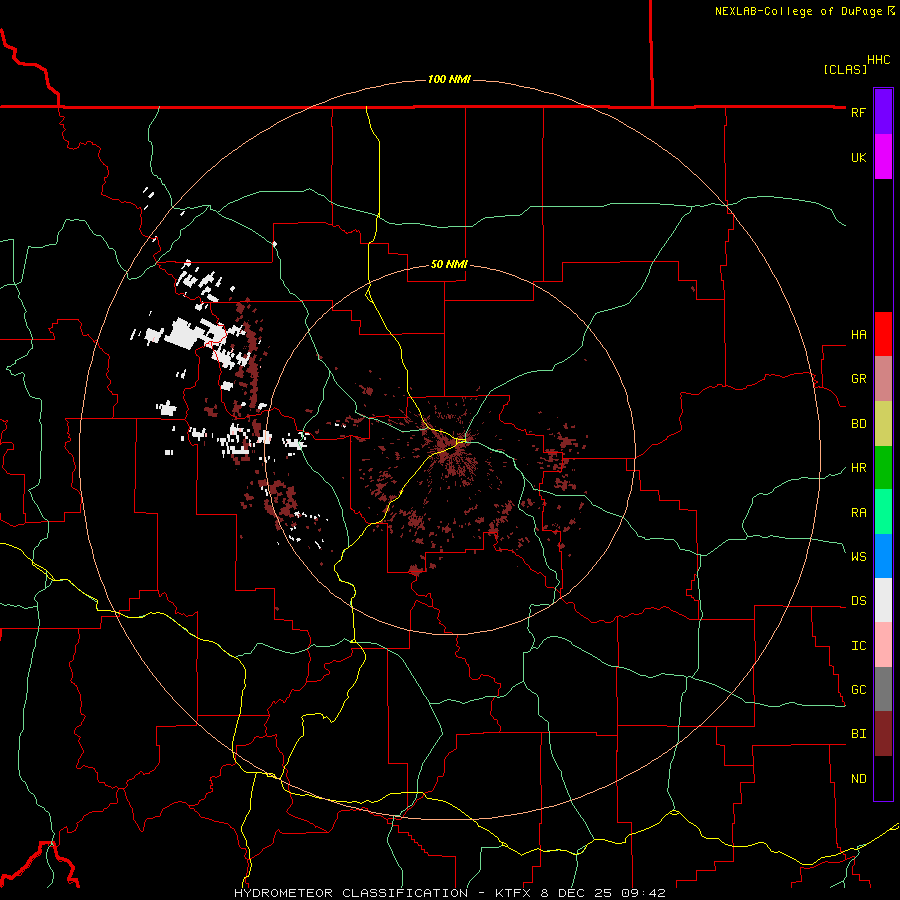Select the olive BD legend swatch

[x=883, y=424]
